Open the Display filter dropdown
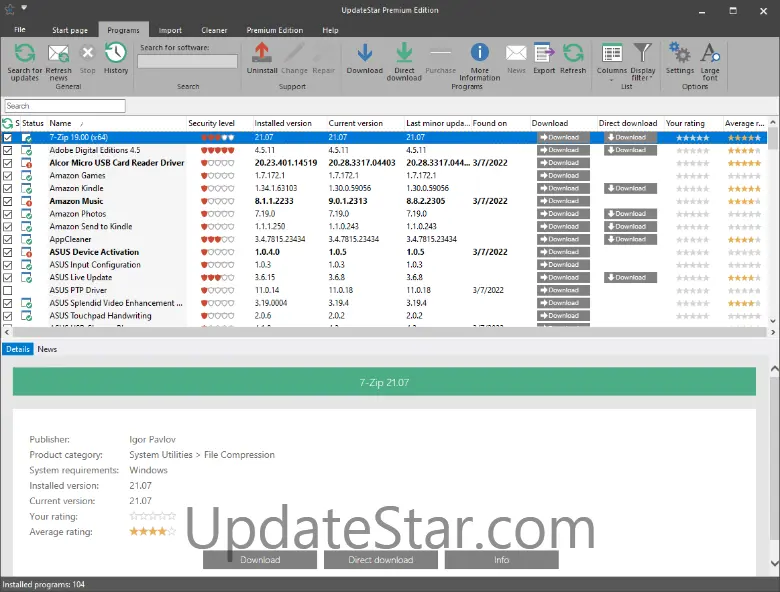Image resolution: width=780 pixels, height=592 pixels. (x=642, y=62)
